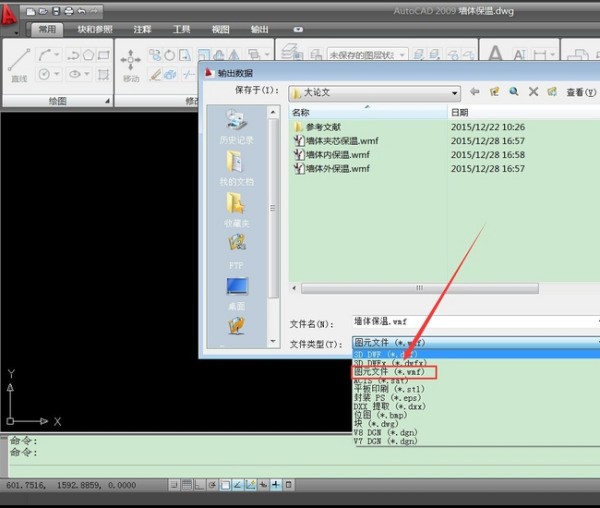Select the Rotate tool in the Modify panel

click(x=170, y=55)
